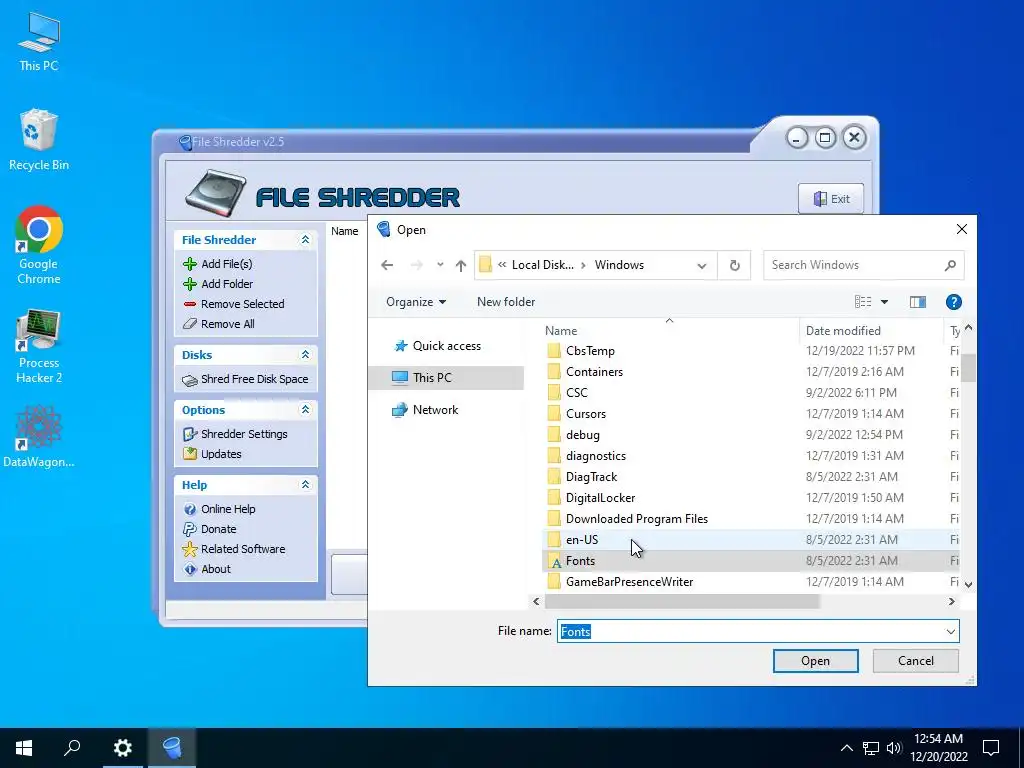
Task: Open the Recycle Bin desktop icon
Action: pos(39,140)
